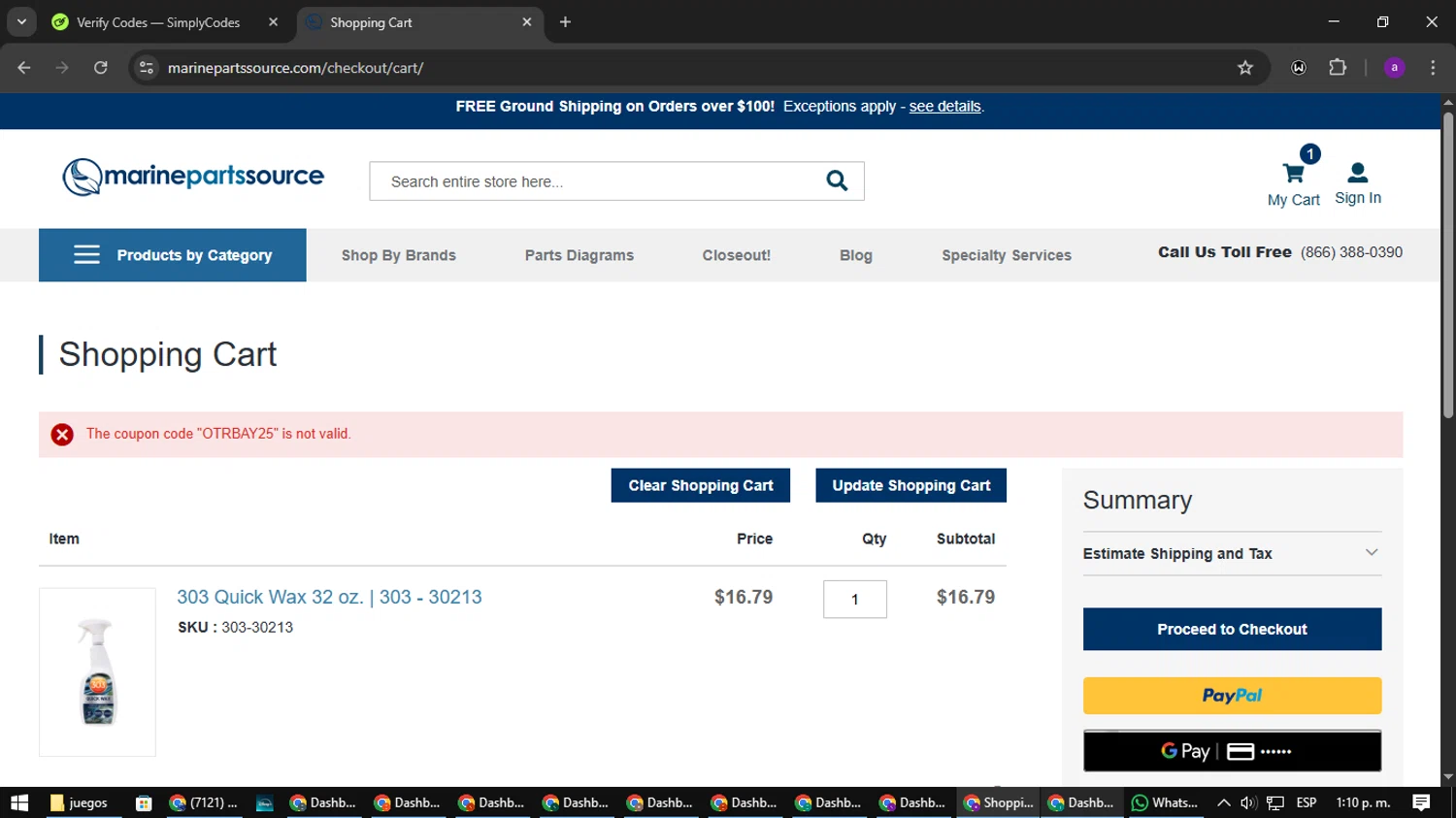The height and width of the screenshot is (818, 1456).
Task: Click the red error icon in coupon alert
Action: pos(62,435)
